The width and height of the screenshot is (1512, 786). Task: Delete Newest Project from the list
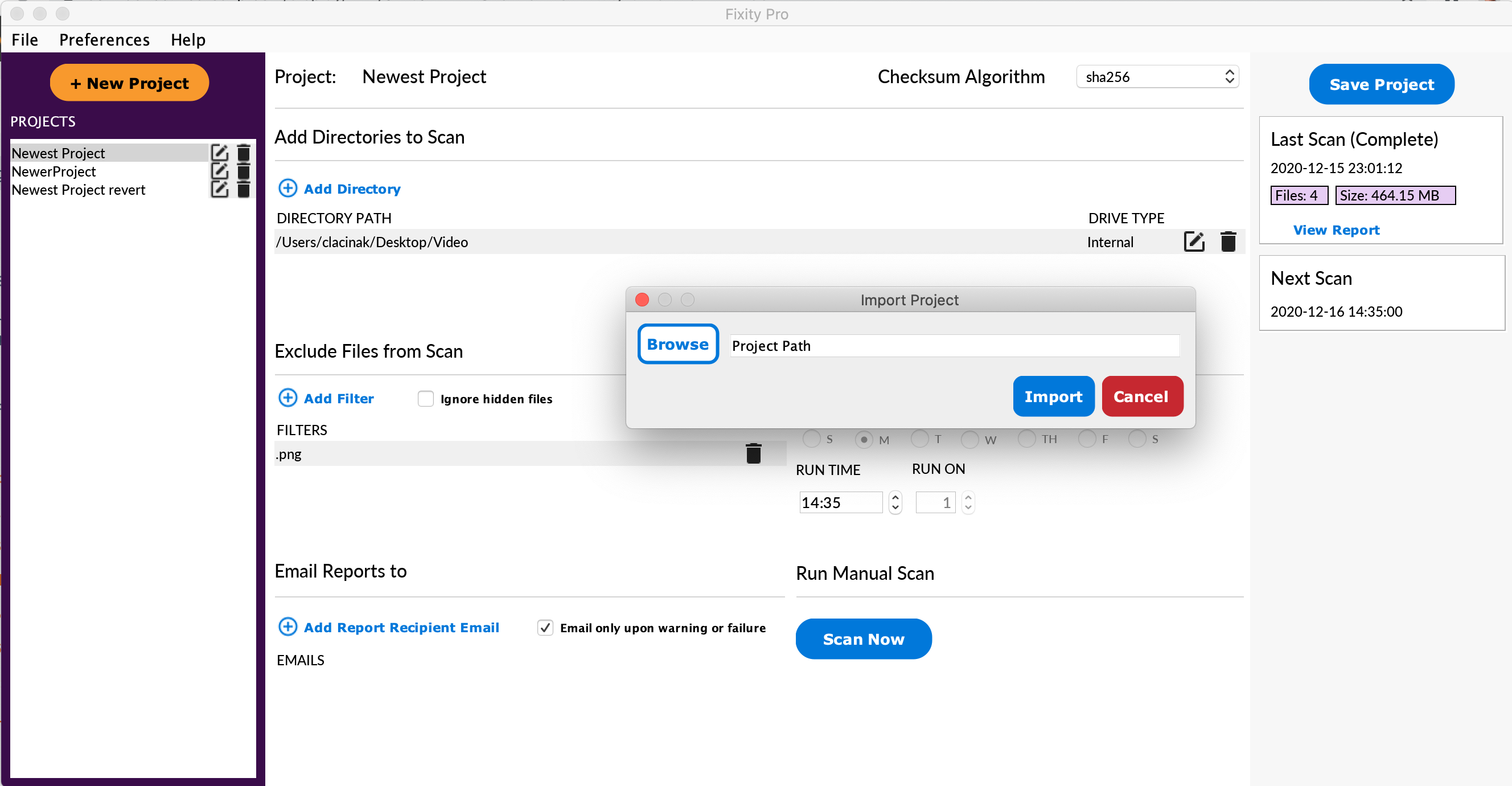(x=244, y=153)
